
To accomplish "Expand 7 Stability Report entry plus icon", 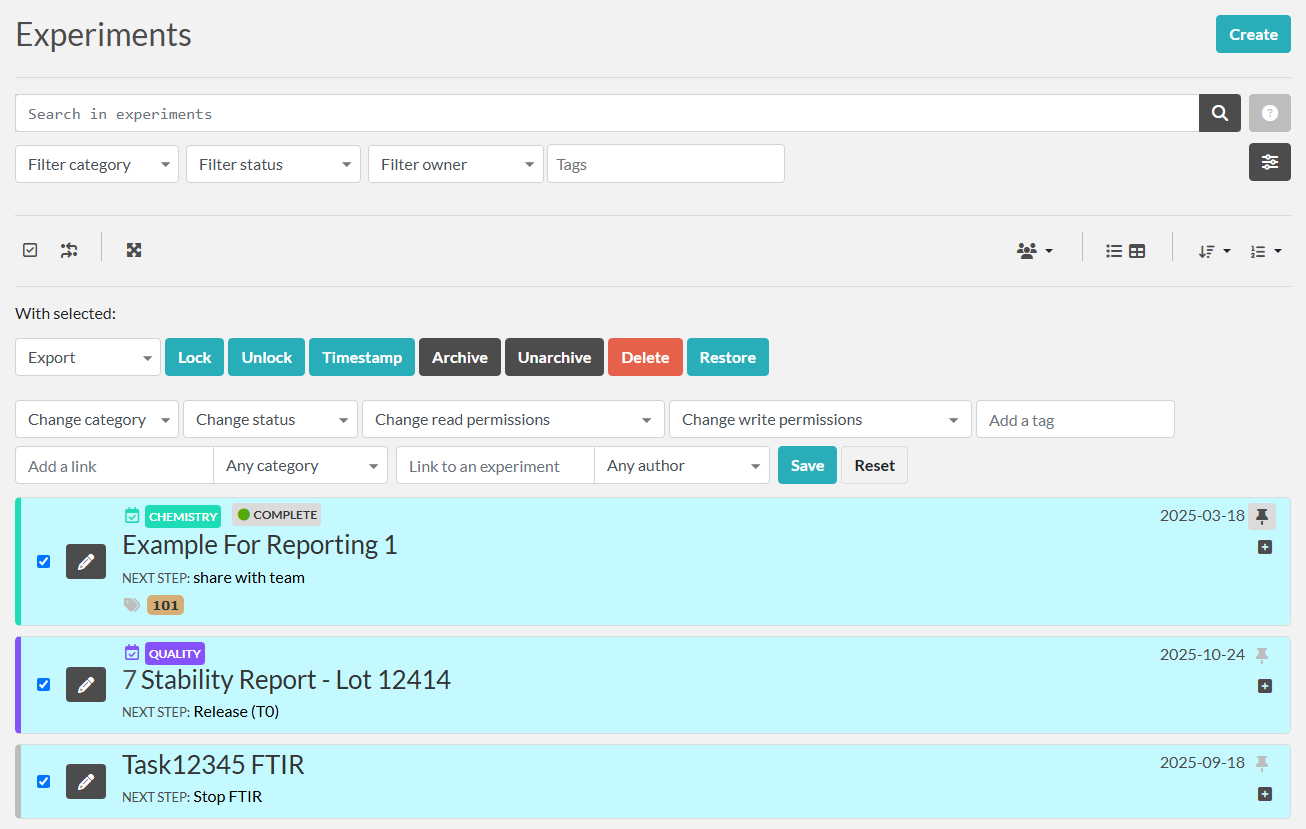I will pyautogui.click(x=1264, y=686).
